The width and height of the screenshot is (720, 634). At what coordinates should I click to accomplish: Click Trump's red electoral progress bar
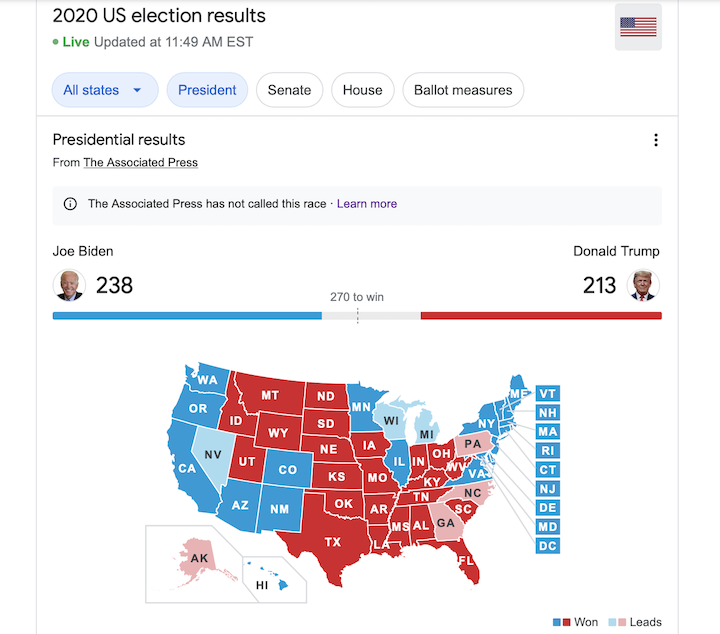pyautogui.click(x=541, y=316)
